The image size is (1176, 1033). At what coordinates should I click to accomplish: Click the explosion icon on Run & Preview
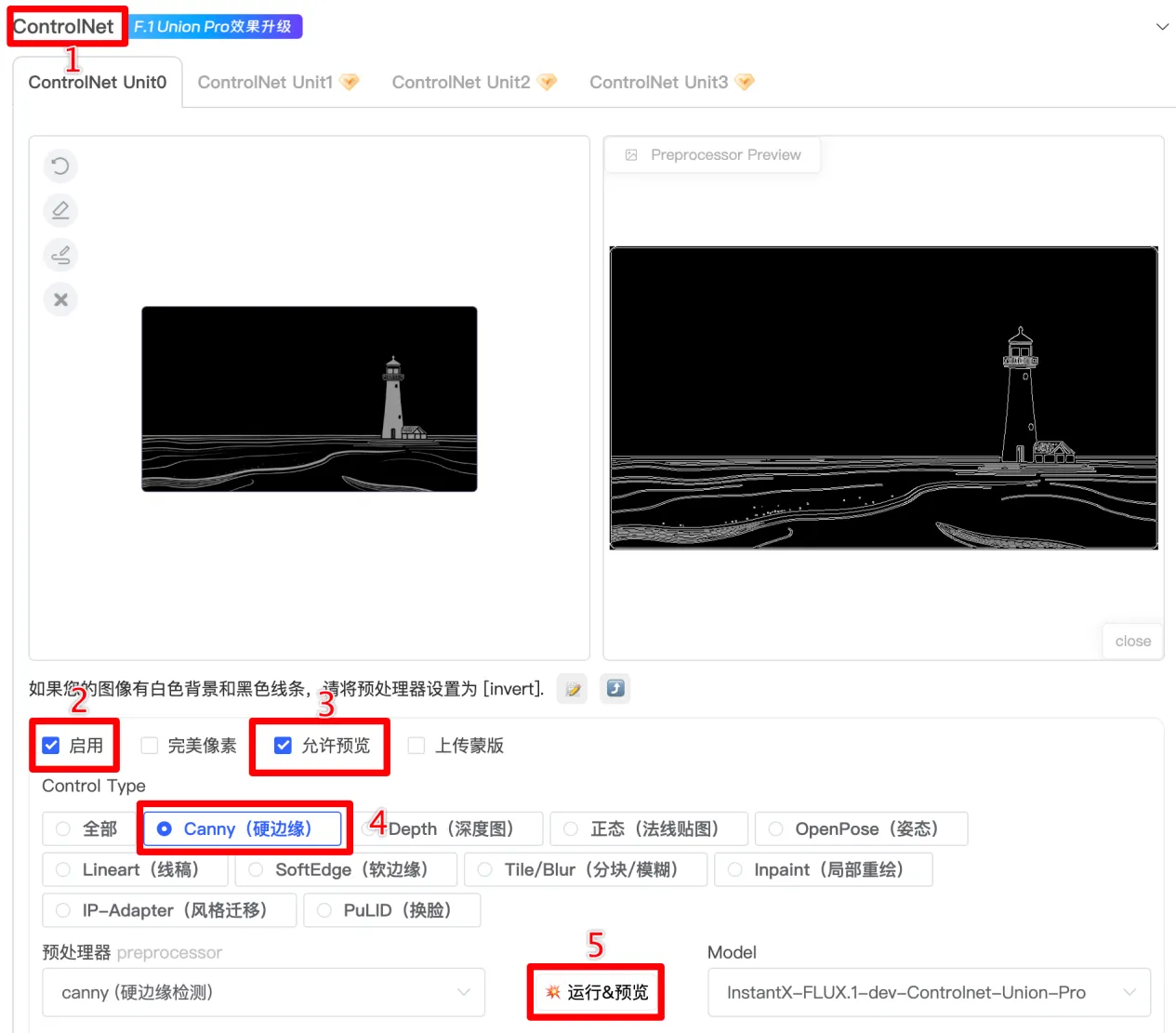pos(553,992)
